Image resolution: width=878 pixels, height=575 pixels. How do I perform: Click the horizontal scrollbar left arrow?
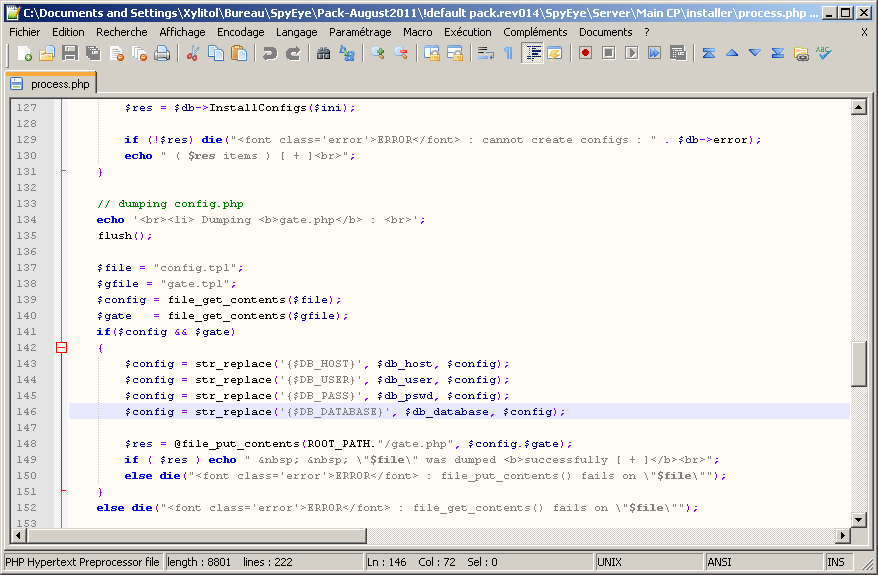[18, 536]
